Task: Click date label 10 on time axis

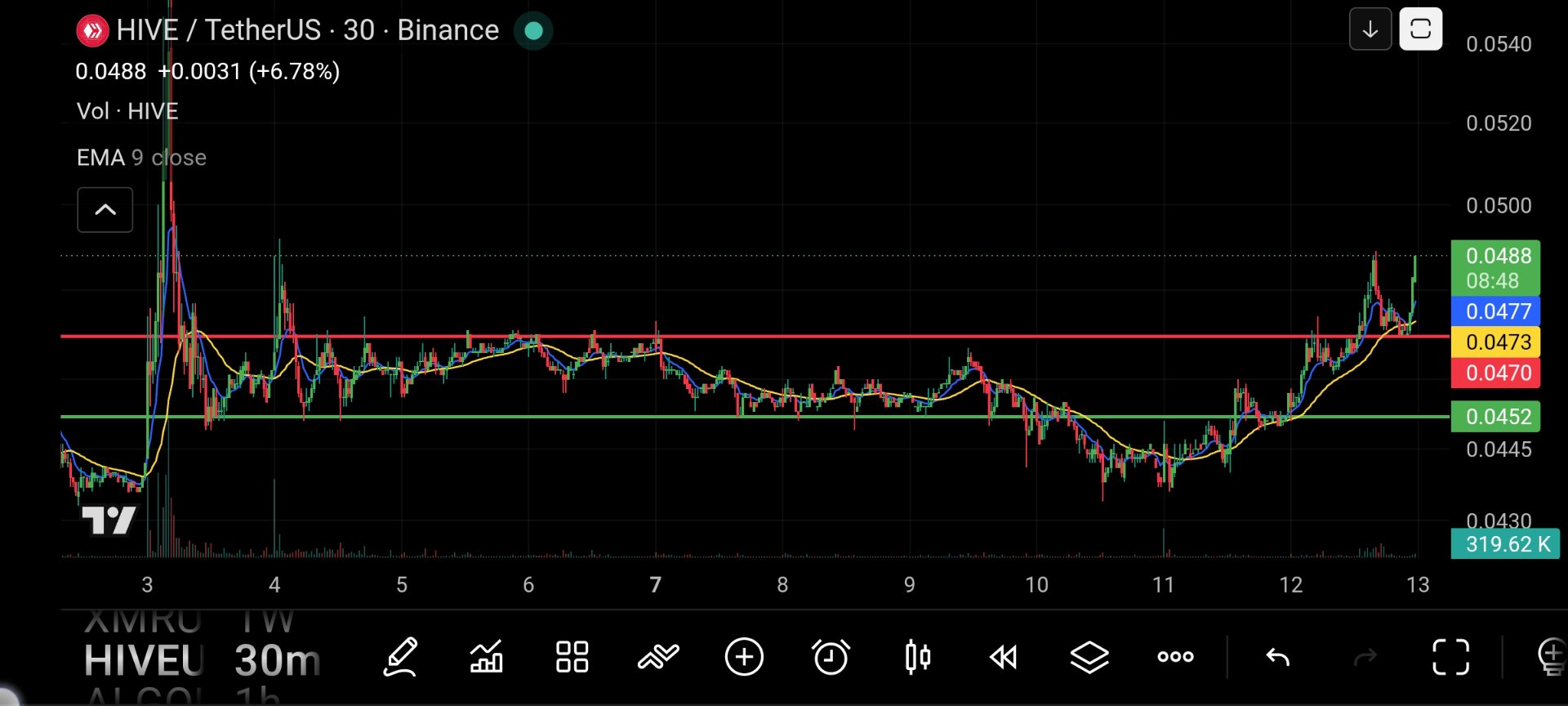Action: point(1036,585)
